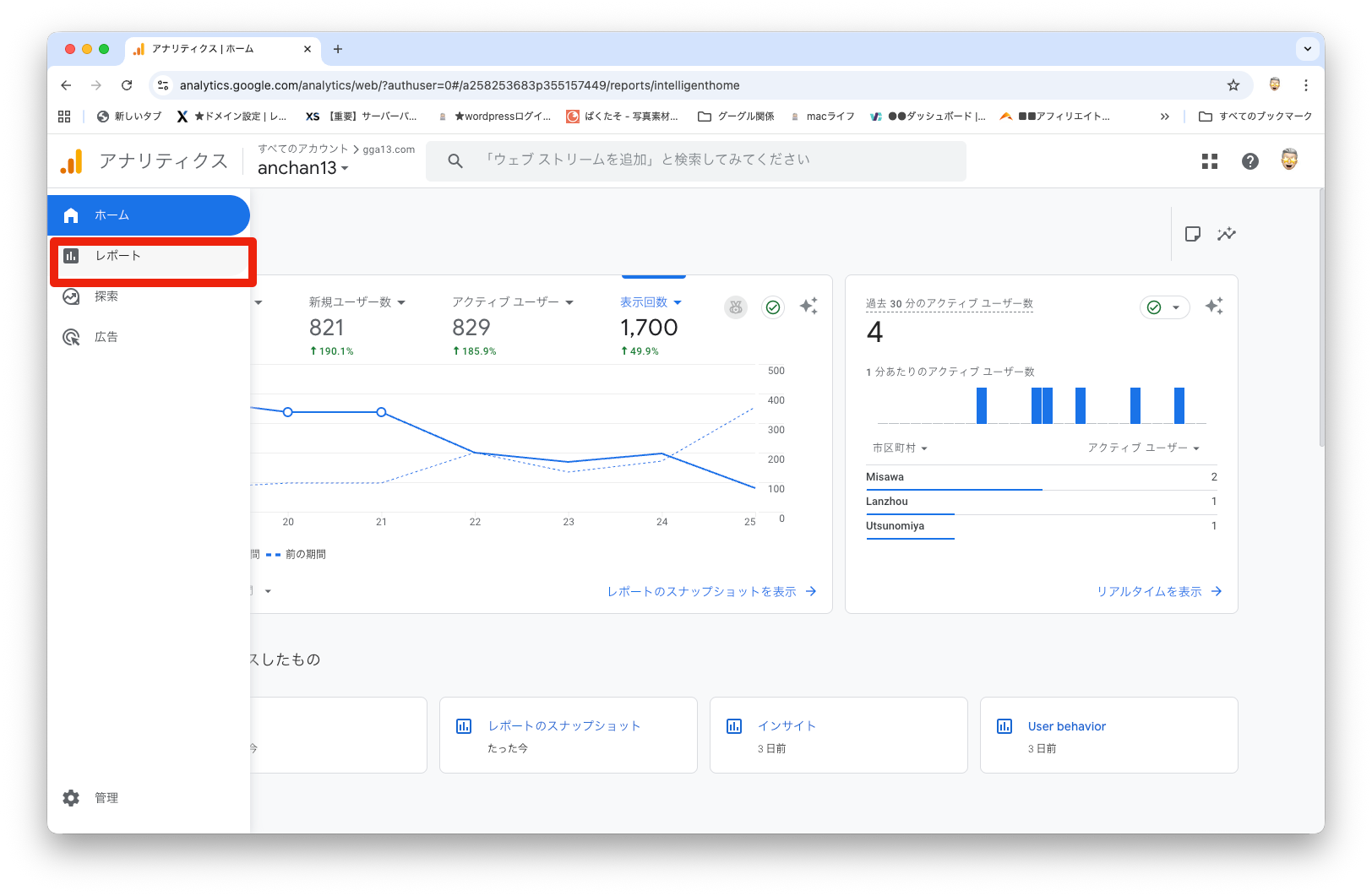Open the アクティブ ユーザー metric dropdown in overview card
Image resolution: width=1372 pixels, height=896 pixels.
point(512,302)
